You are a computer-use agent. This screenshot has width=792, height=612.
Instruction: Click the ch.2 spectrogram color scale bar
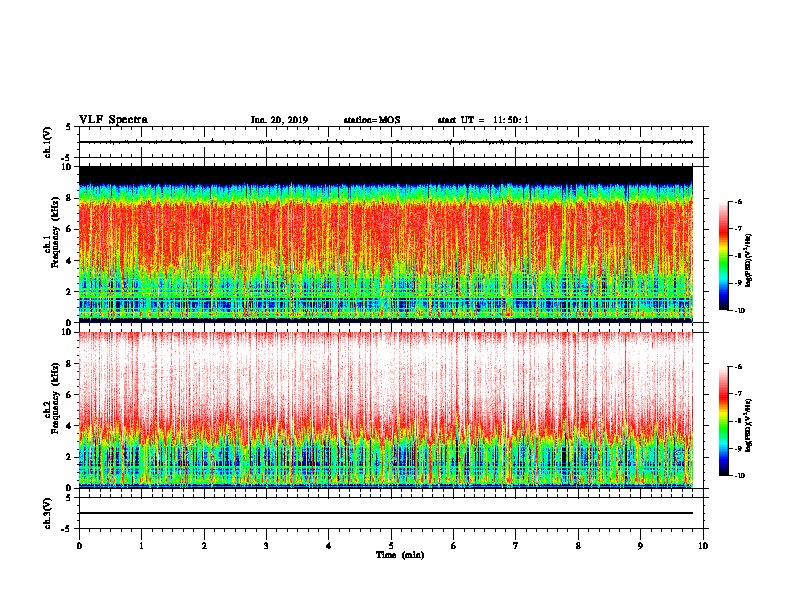723,421
